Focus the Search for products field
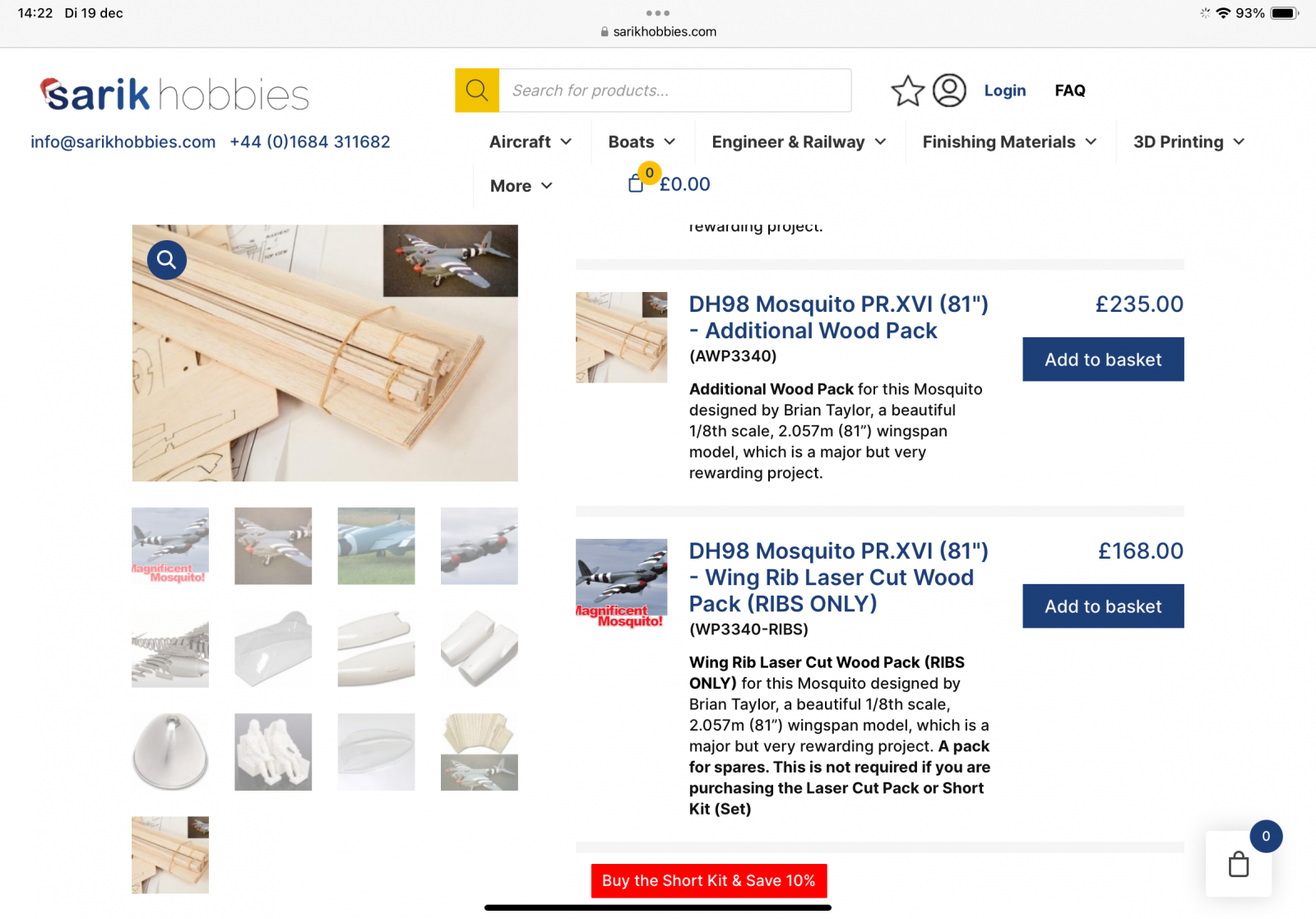This screenshot has width=1316, height=919. [675, 91]
